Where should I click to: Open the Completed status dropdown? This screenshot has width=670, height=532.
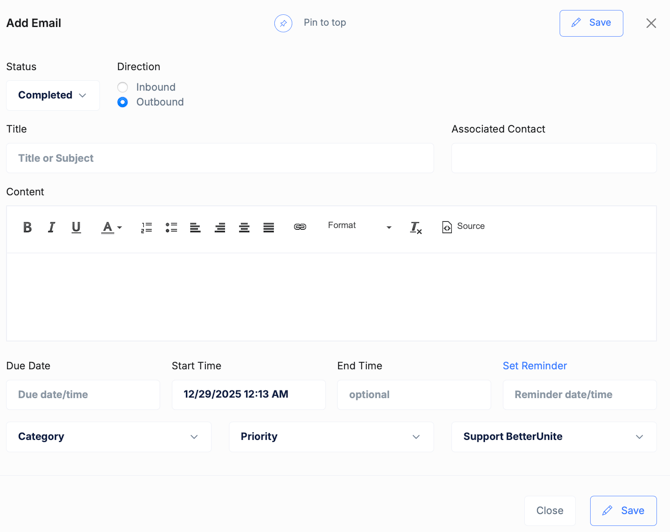pos(53,95)
